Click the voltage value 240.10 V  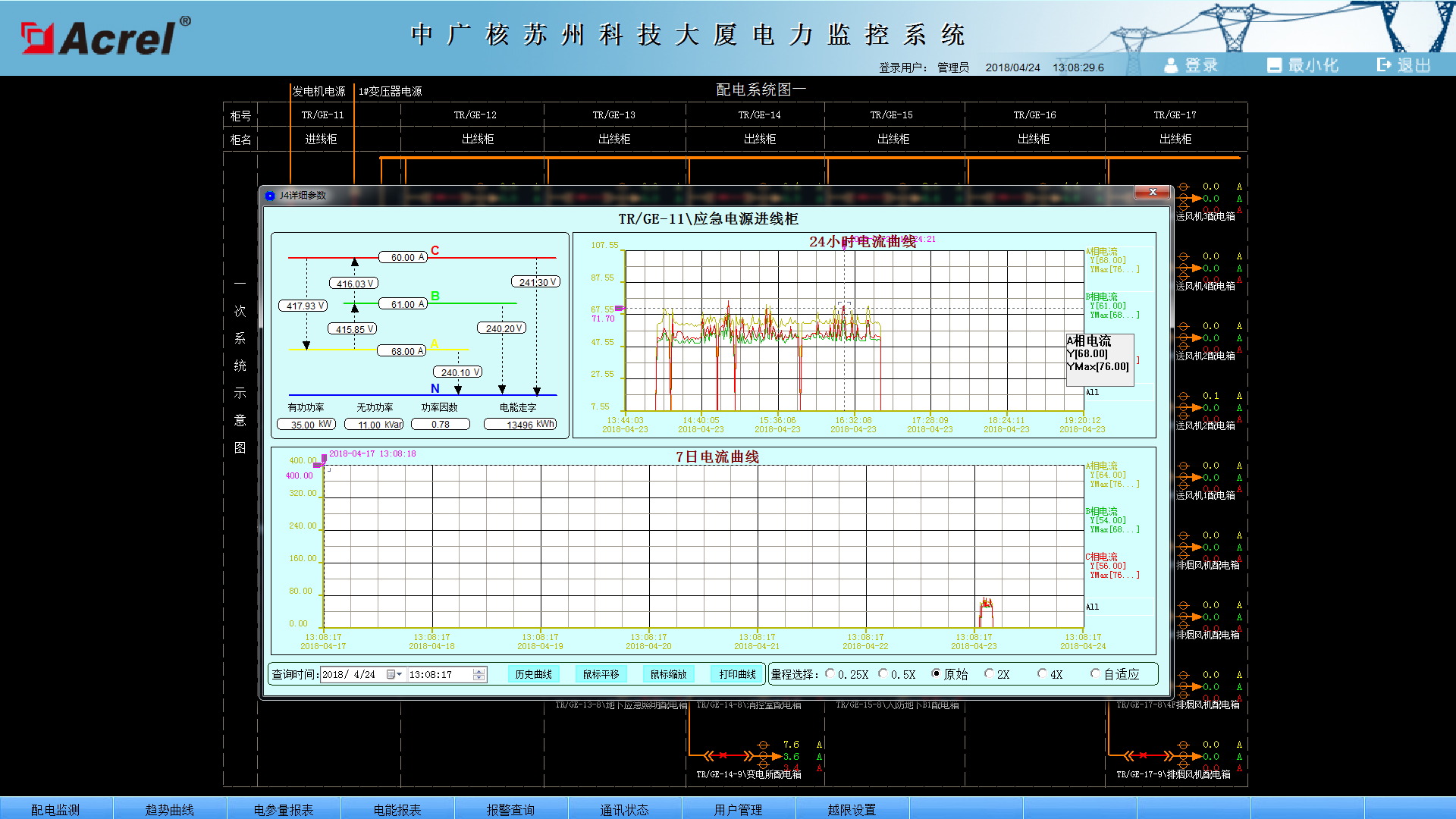[458, 372]
